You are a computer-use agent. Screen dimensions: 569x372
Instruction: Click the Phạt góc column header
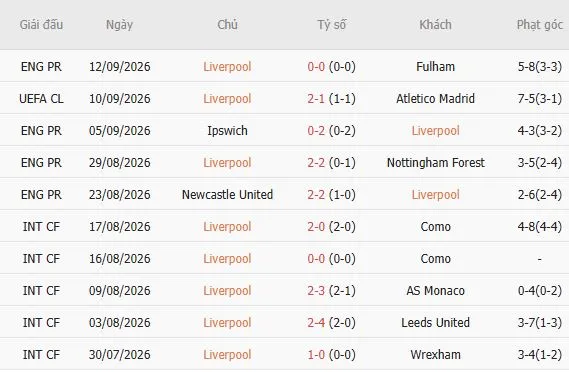(x=540, y=25)
